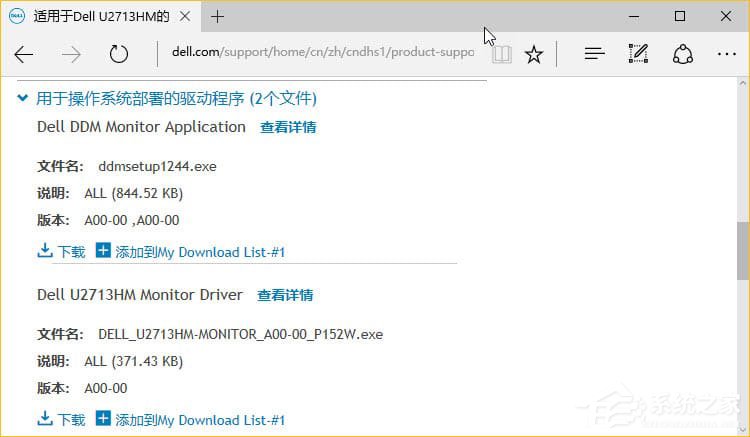
Task: Open the Hub three-lines icon
Action: pyautogui.click(x=595, y=54)
